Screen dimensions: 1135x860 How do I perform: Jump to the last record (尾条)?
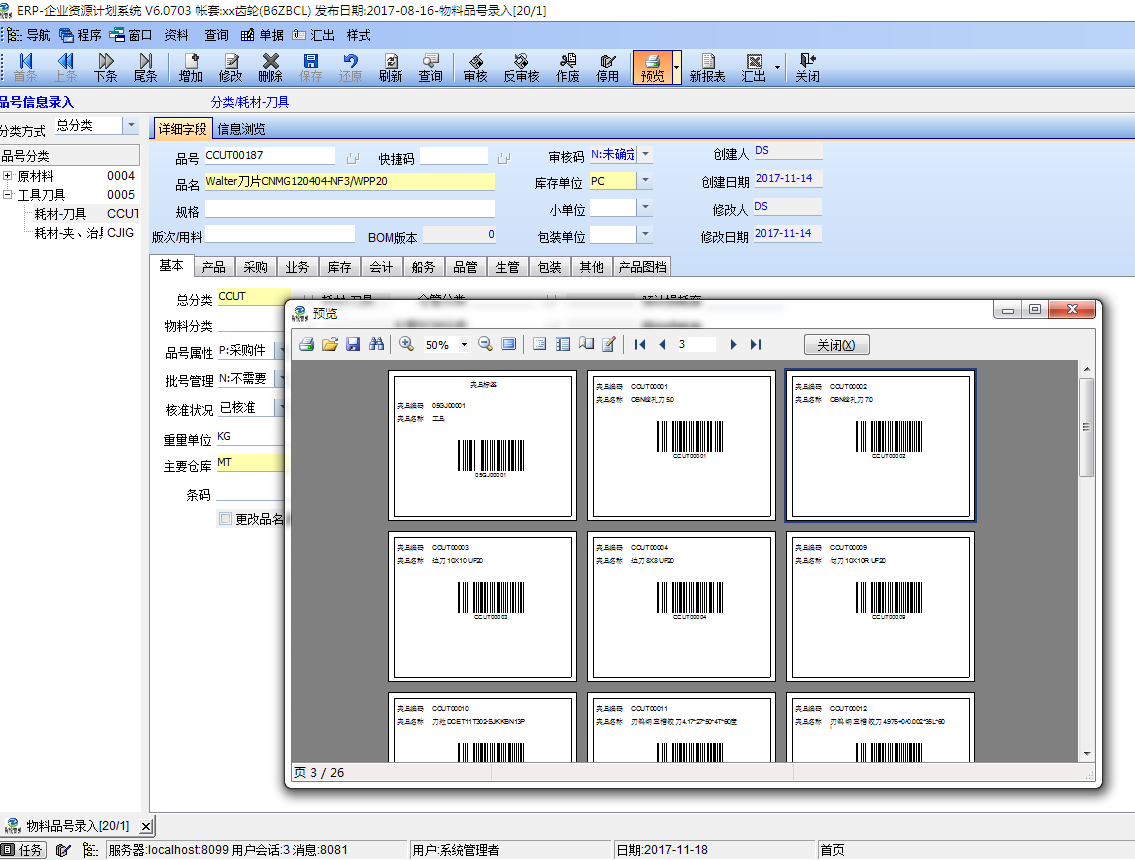[x=145, y=67]
